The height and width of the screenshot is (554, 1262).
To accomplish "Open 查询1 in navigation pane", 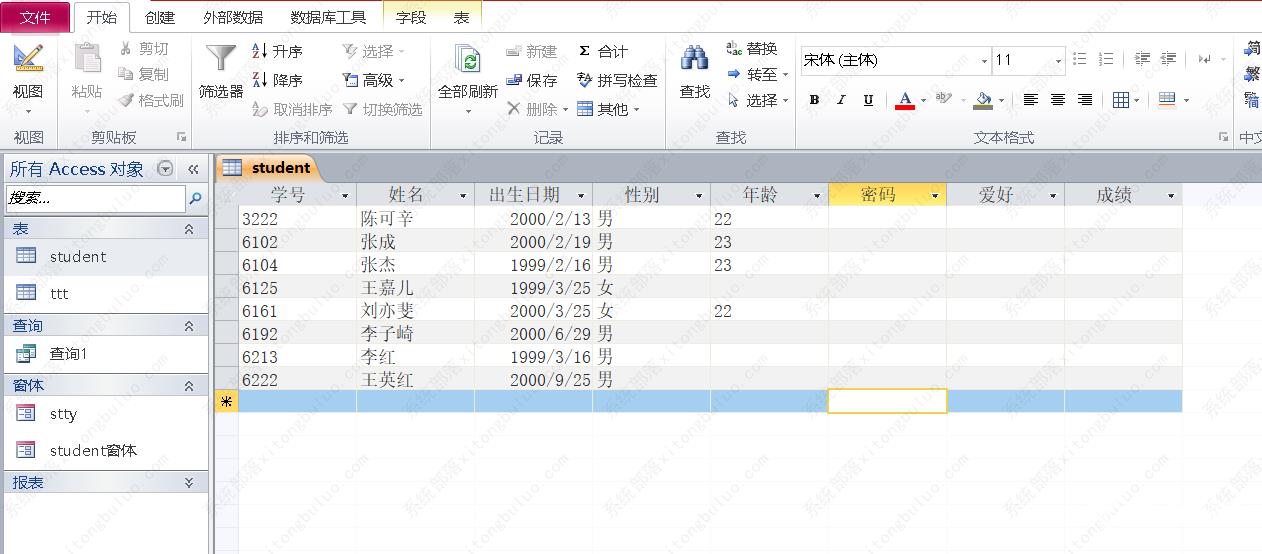I will coord(105,354).
